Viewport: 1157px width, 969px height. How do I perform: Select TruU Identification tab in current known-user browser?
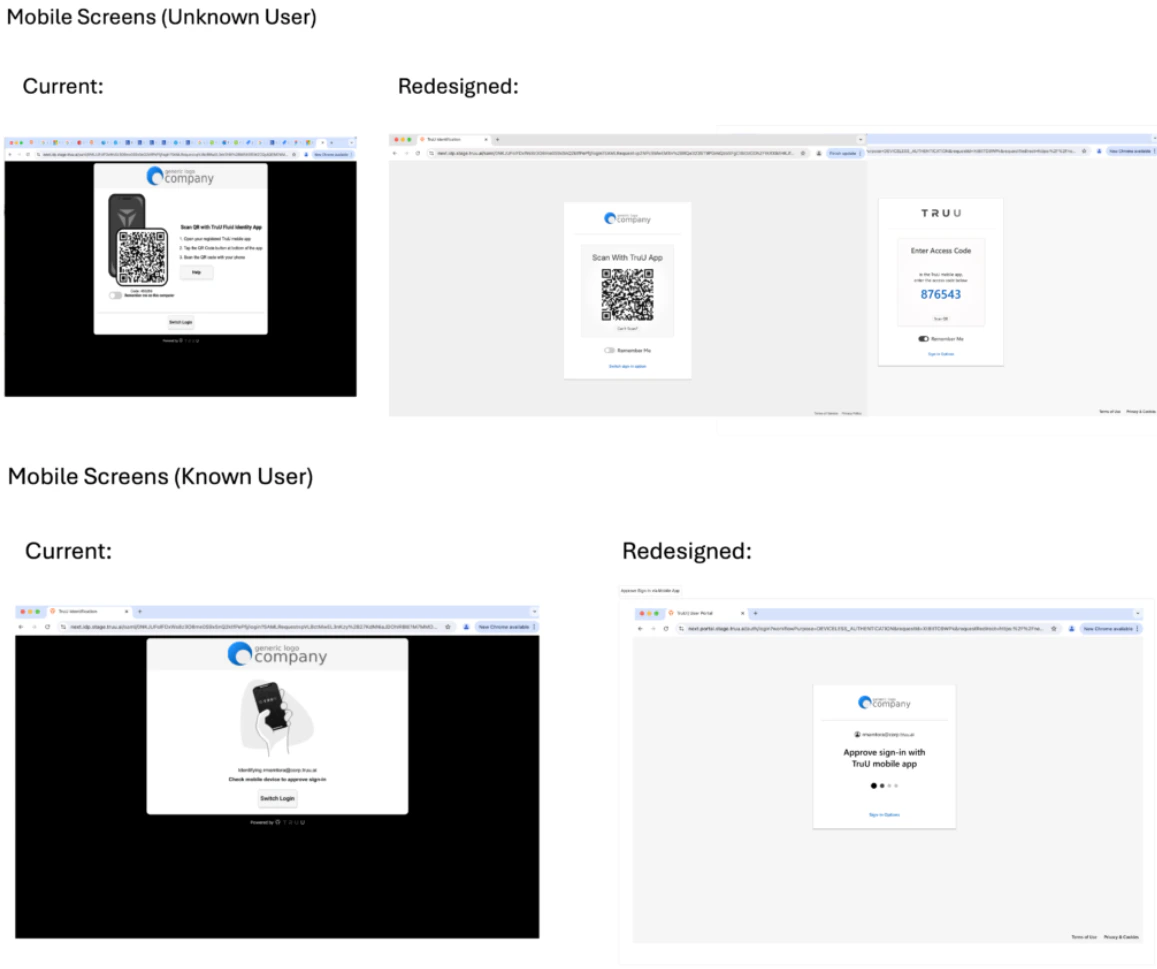(87, 611)
